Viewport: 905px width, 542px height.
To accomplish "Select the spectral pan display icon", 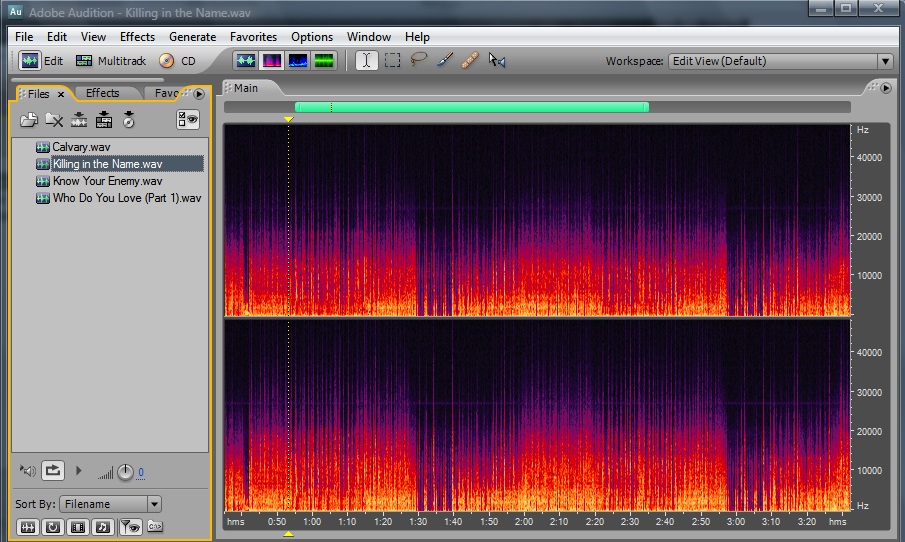I will [x=298, y=61].
